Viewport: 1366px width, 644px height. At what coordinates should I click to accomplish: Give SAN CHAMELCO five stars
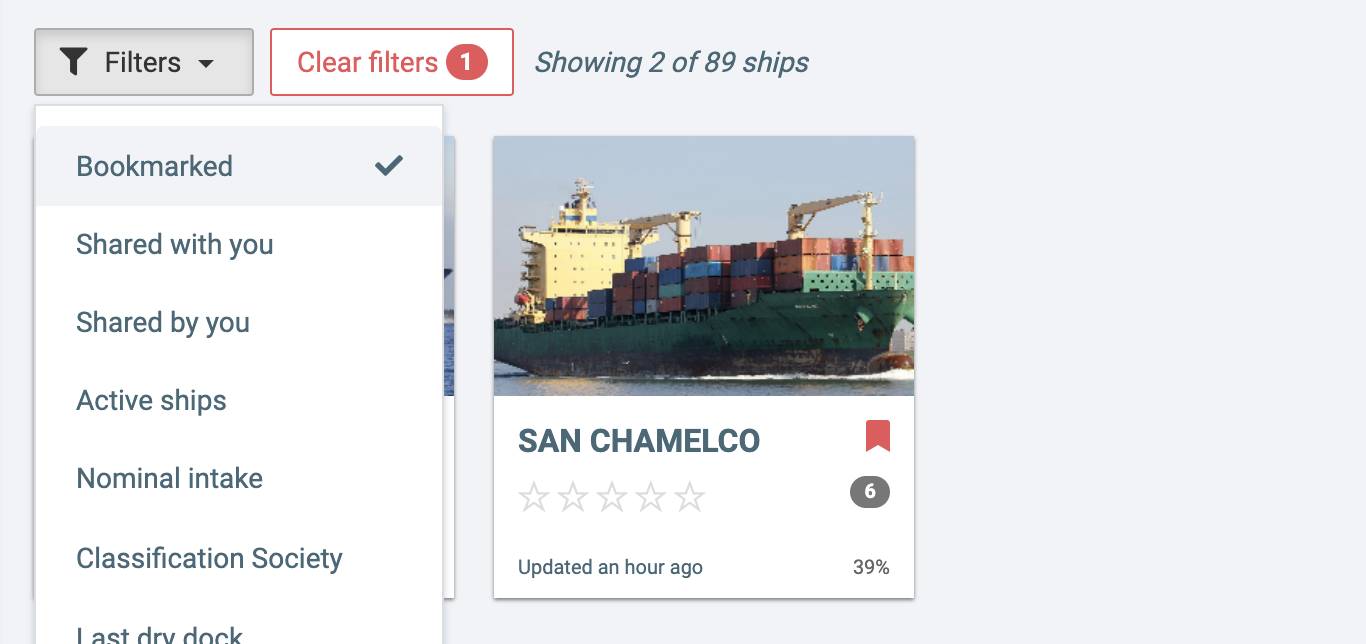690,497
